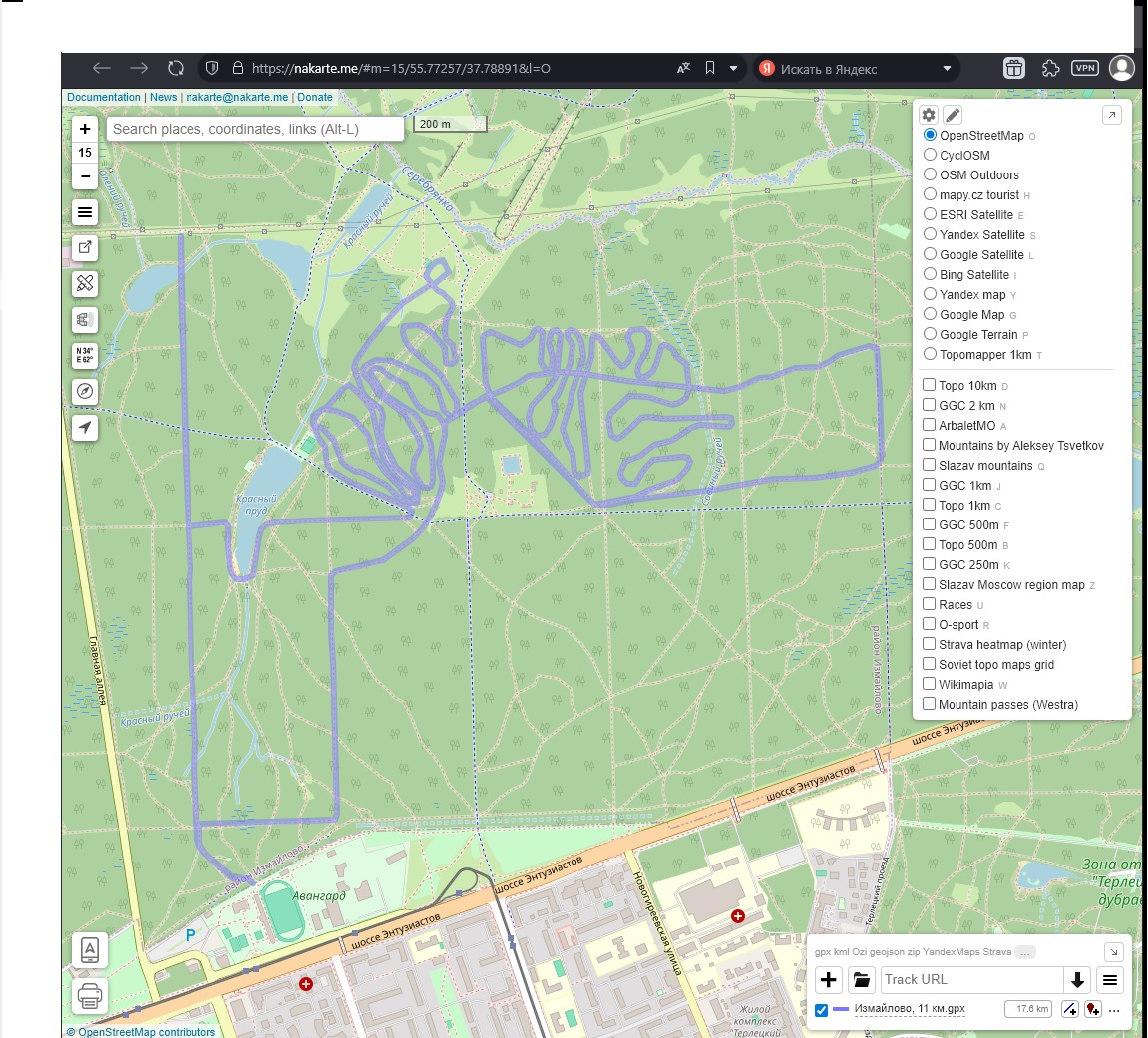
Task: Click the add waypoint pin icon
Action: (x=1093, y=1009)
